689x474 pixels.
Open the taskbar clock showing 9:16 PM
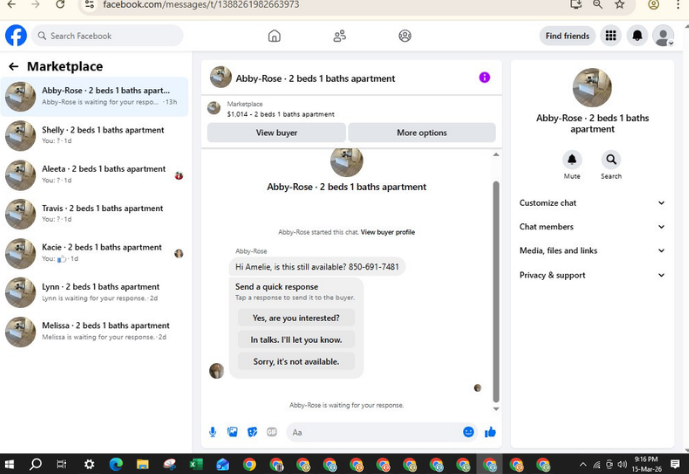point(646,464)
